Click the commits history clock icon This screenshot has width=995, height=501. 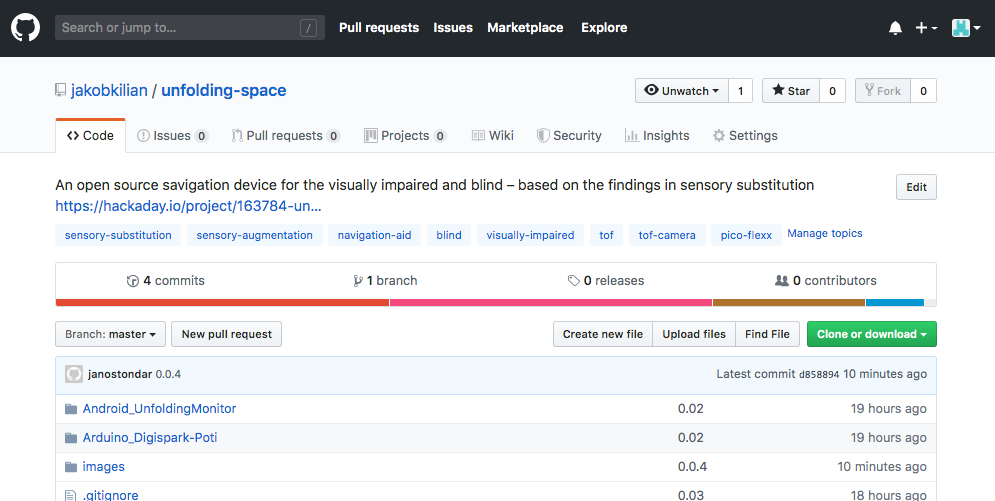133,281
